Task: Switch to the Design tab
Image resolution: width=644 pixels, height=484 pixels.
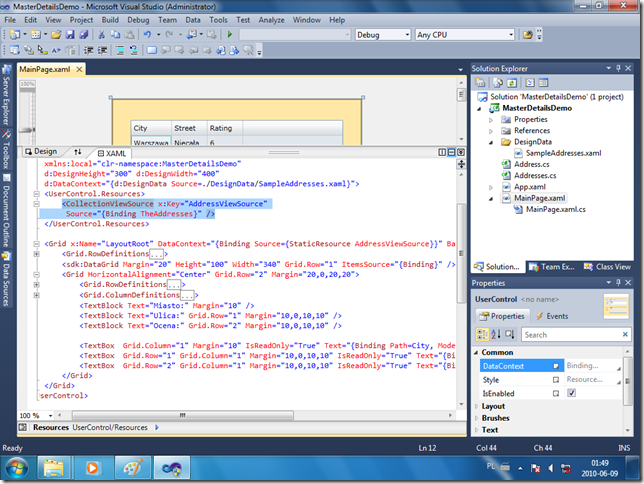Action: pyautogui.click(x=41, y=151)
